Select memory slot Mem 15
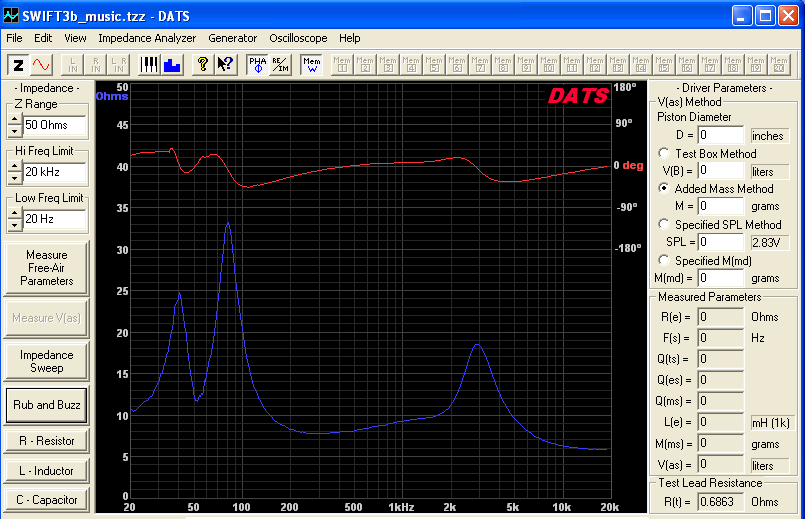Screen dimensions: 805x519 (x=664, y=65)
